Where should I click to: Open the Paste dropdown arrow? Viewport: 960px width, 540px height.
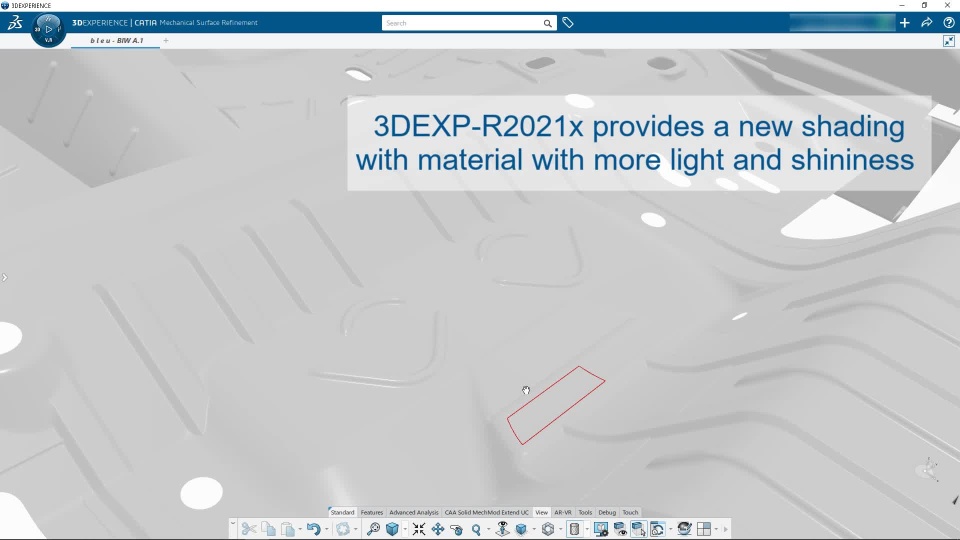click(300, 530)
